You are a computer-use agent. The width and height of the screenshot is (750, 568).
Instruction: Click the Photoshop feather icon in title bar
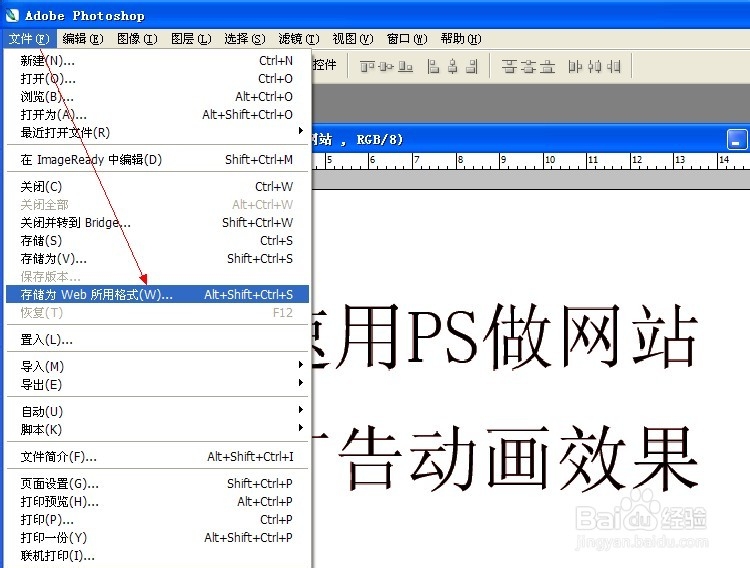pyautogui.click(x=12, y=16)
